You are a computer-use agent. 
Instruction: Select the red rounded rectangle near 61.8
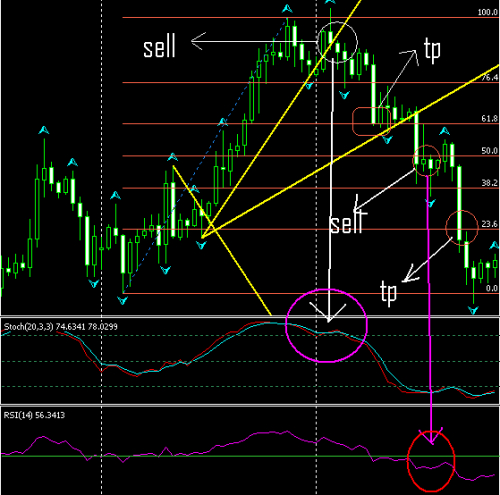point(371,122)
